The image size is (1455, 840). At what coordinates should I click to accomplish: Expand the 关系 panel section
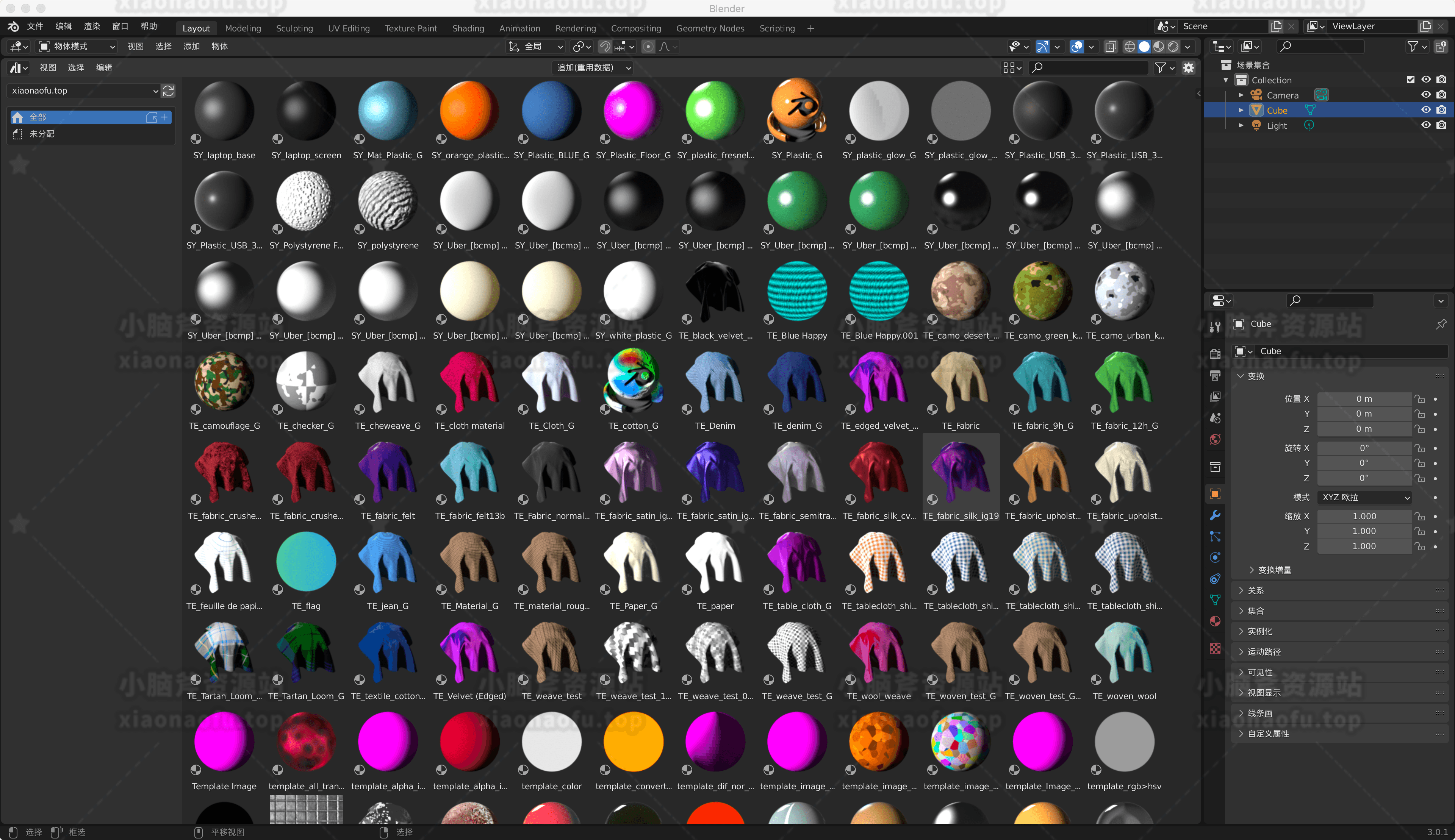pyautogui.click(x=1255, y=590)
